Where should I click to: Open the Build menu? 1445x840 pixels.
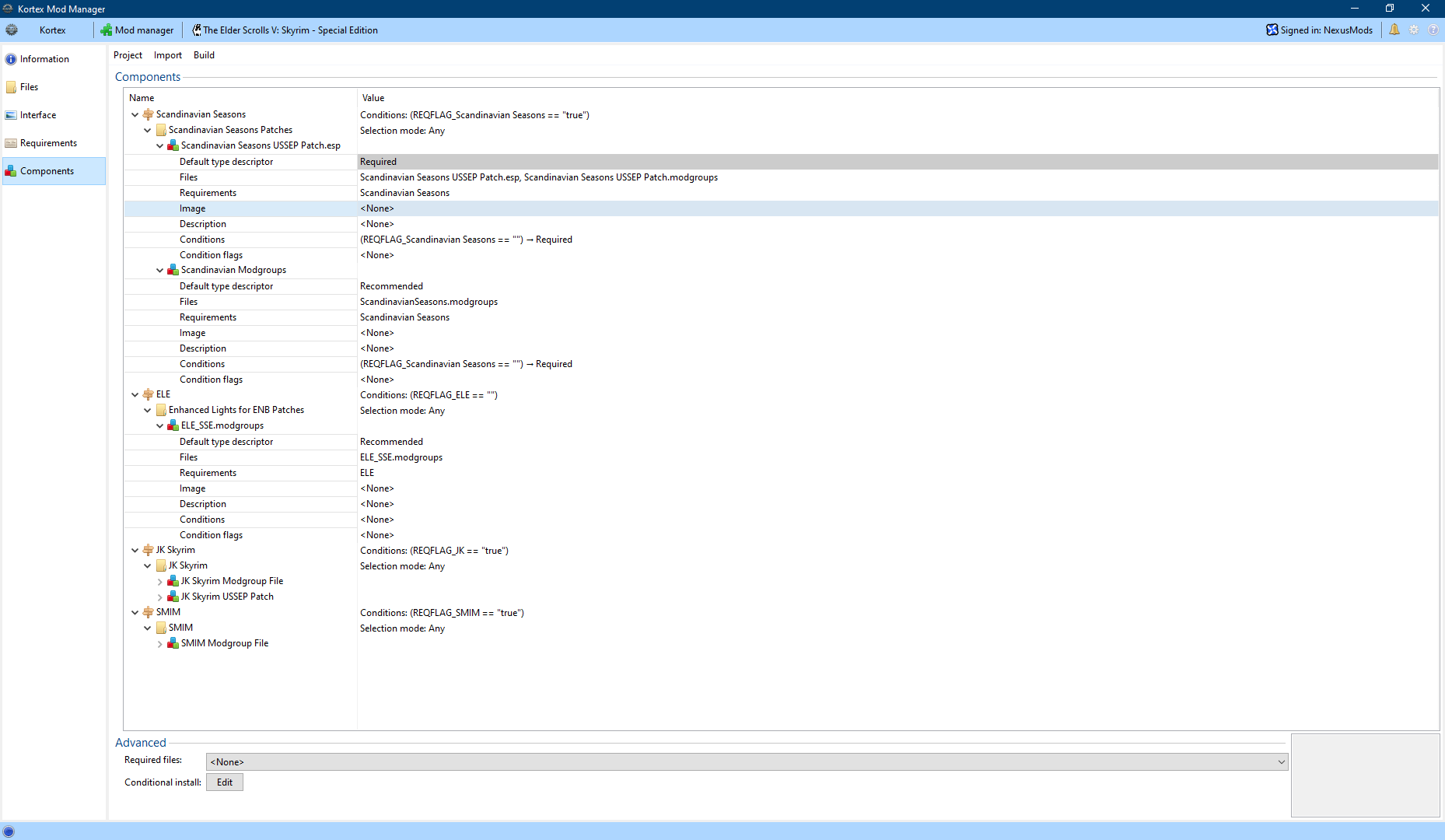(204, 55)
